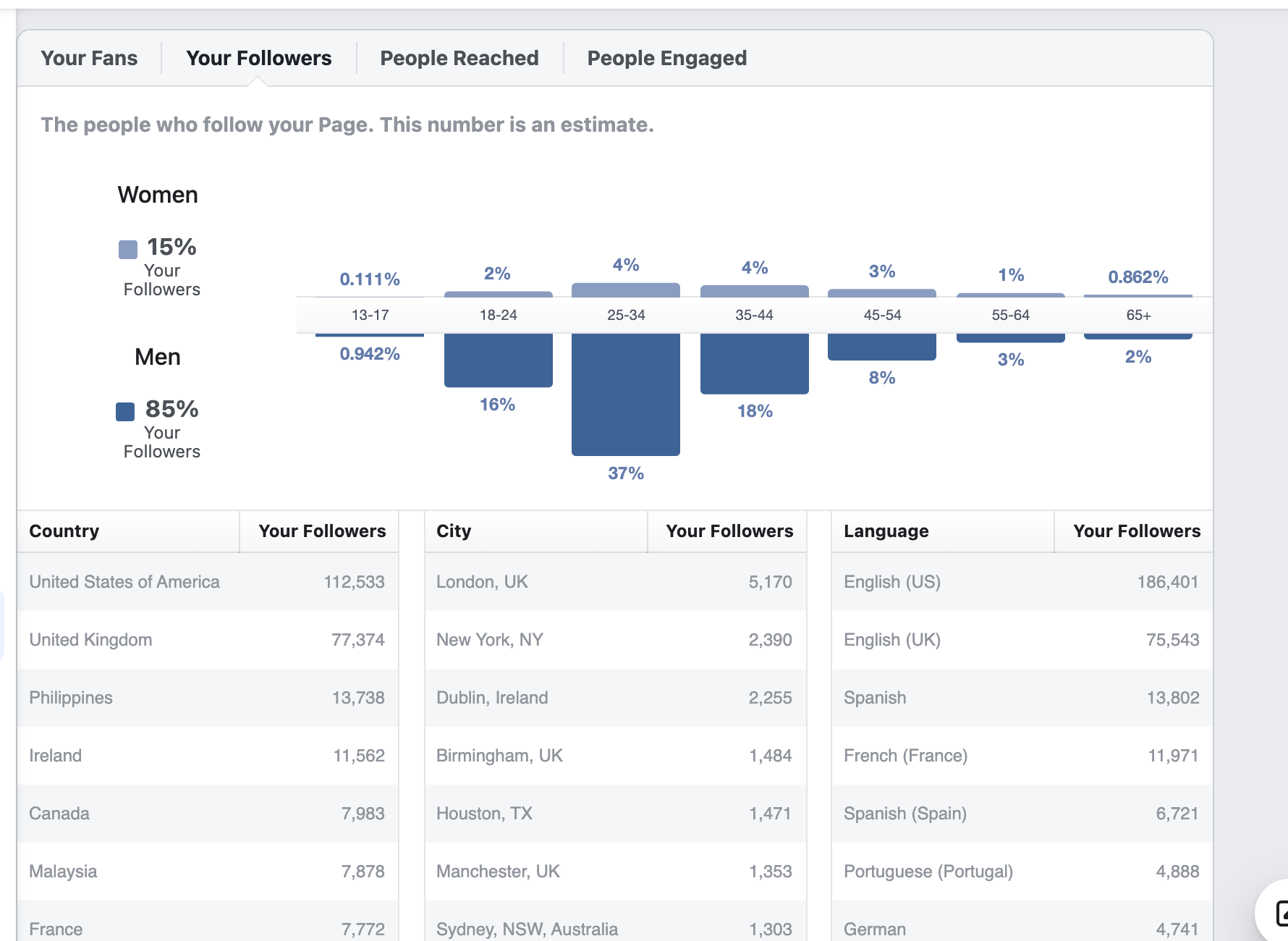
Task: Select the United States of America row
Action: pos(208,582)
